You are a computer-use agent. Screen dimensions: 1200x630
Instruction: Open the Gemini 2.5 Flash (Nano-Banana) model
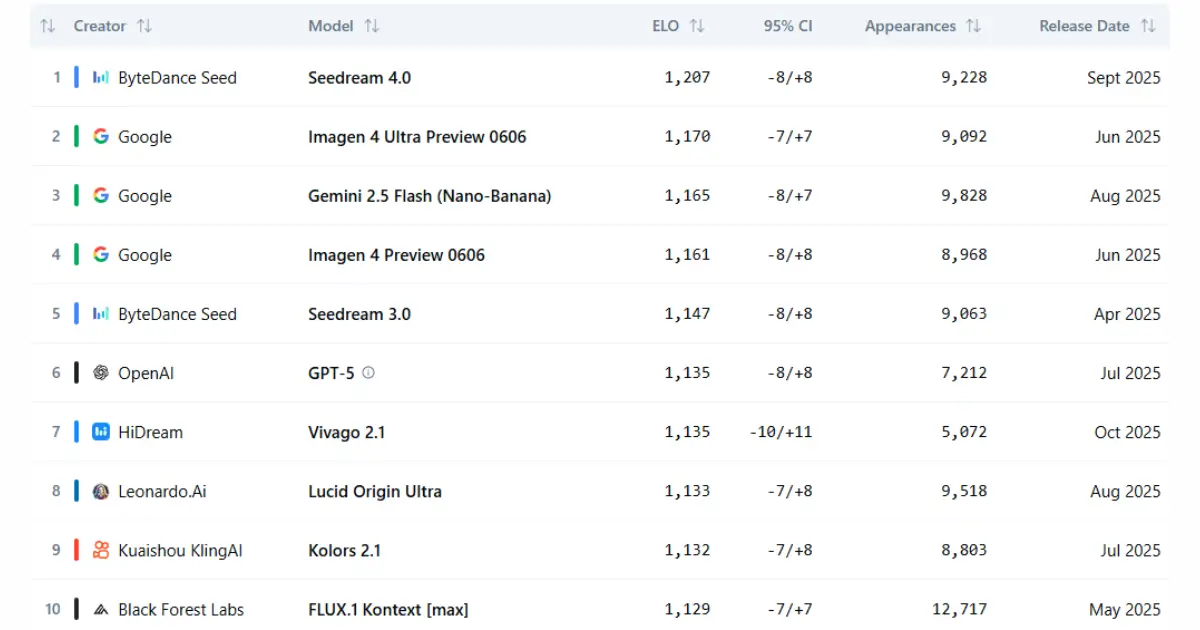tap(429, 196)
